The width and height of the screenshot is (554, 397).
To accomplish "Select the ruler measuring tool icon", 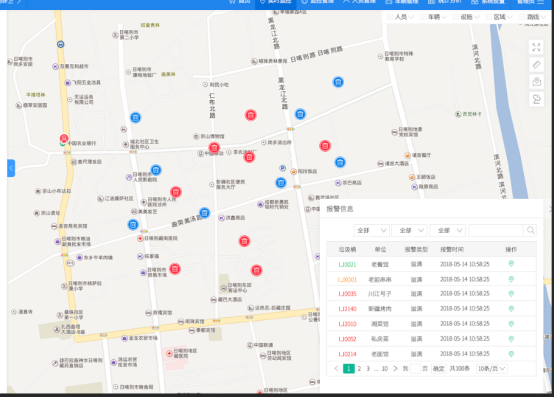I will [536, 65].
